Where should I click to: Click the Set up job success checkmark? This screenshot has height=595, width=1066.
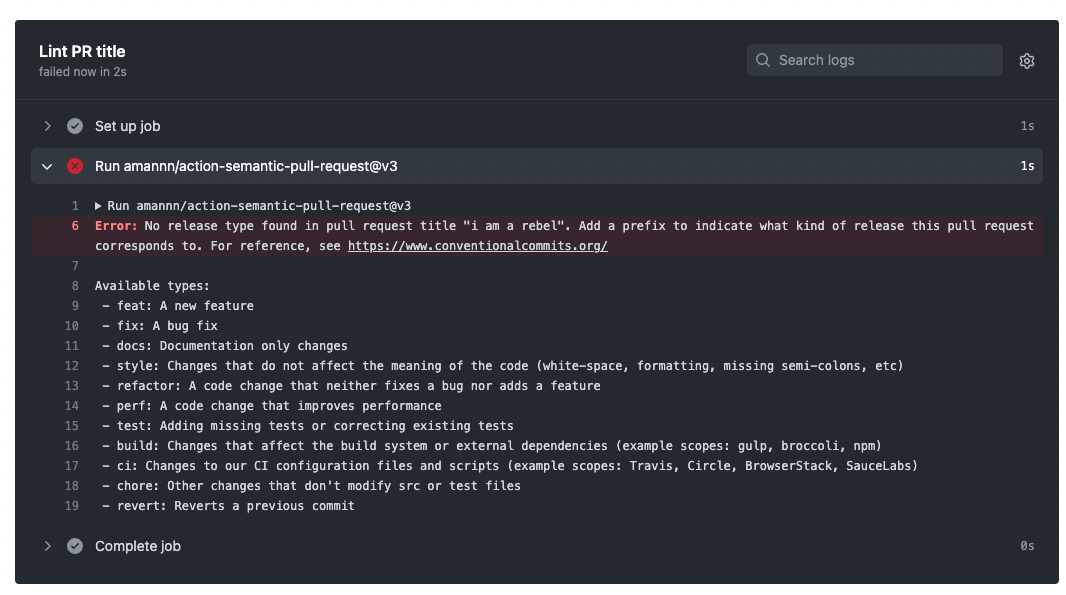click(75, 126)
